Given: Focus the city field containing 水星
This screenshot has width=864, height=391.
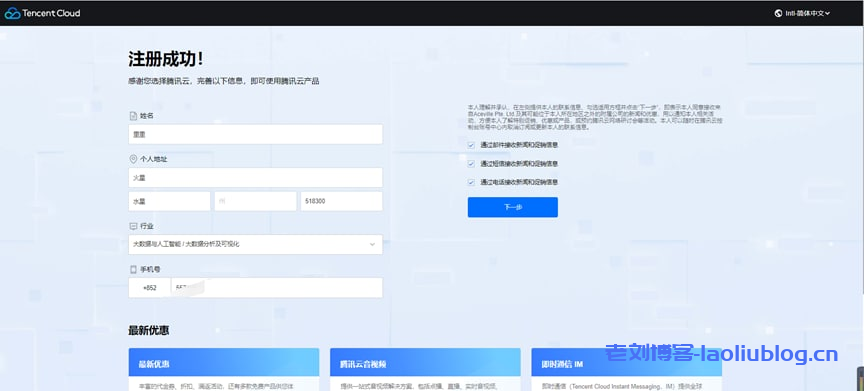Looking at the screenshot, I should pyautogui.click(x=169, y=202).
